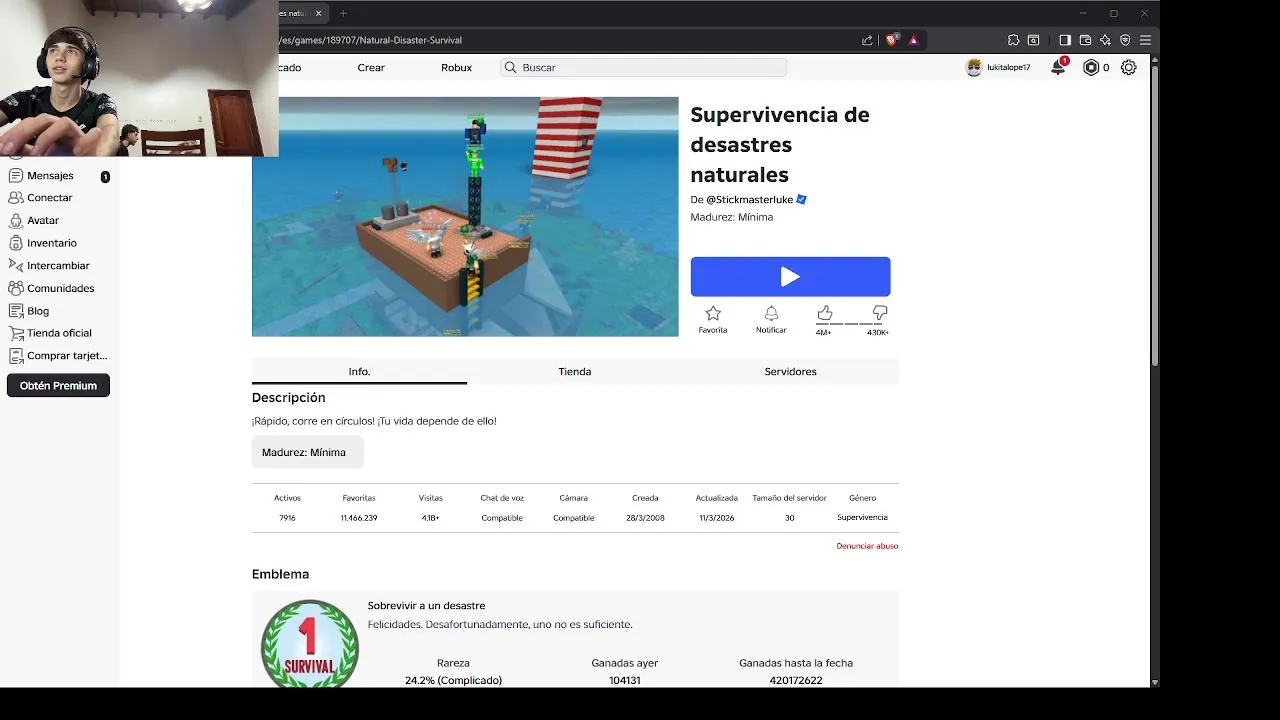Click the Creada date 28/3/2008
The image size is (1280, 720).
point(645,518)
